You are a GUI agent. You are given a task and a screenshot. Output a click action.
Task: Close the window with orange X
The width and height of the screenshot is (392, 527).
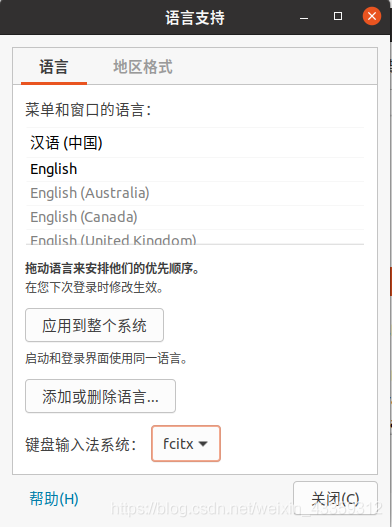tap(372, 16)
